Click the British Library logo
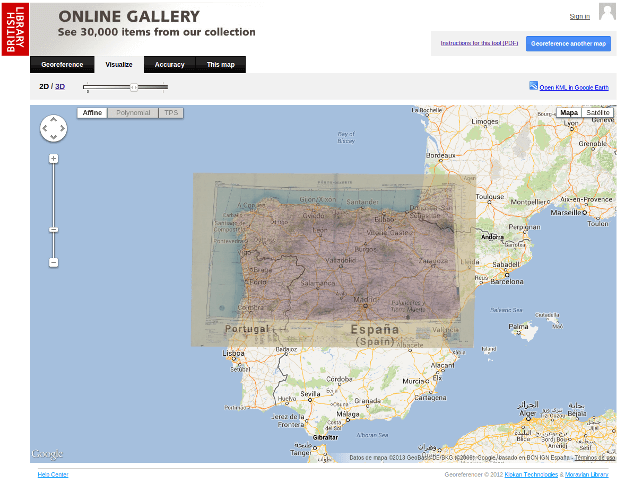 (x=15, y=29)
